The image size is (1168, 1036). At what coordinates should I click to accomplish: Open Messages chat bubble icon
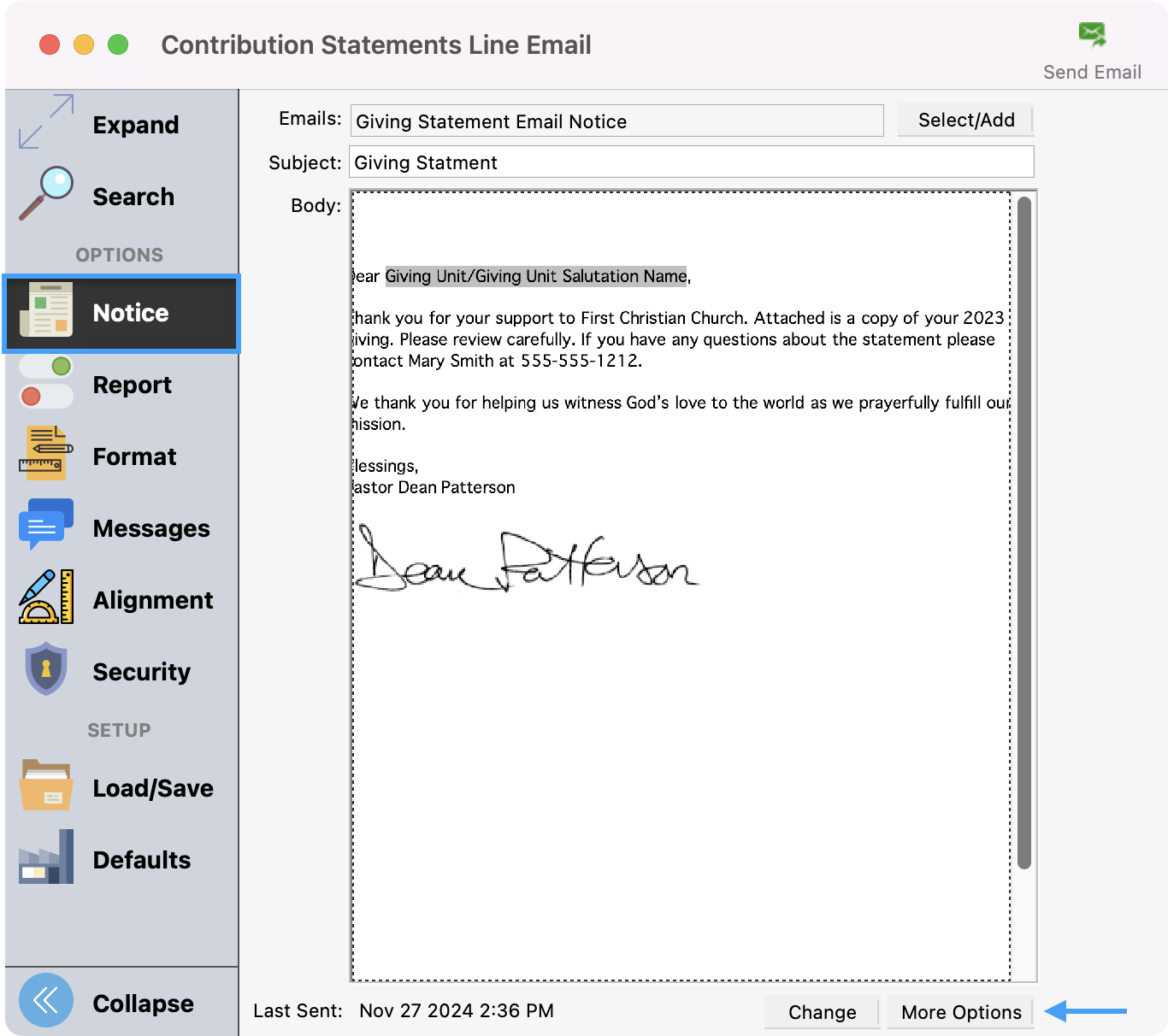46,526
